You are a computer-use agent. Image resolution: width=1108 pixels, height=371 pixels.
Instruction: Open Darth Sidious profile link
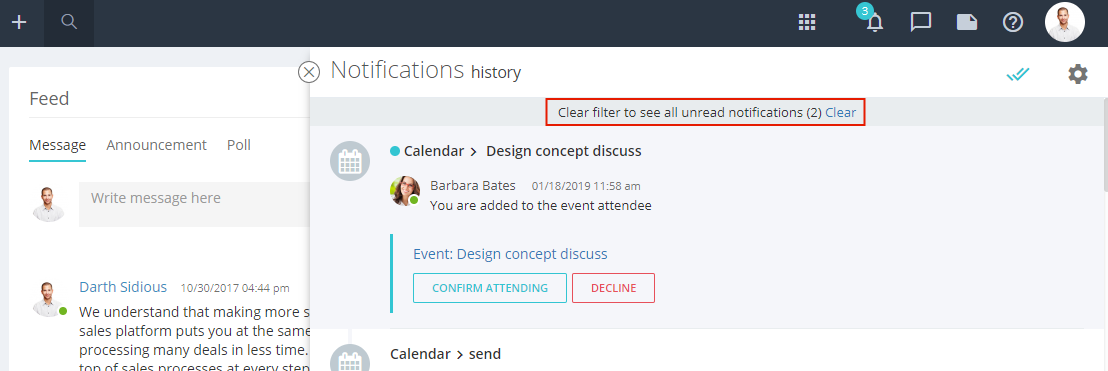click(123, 287)
